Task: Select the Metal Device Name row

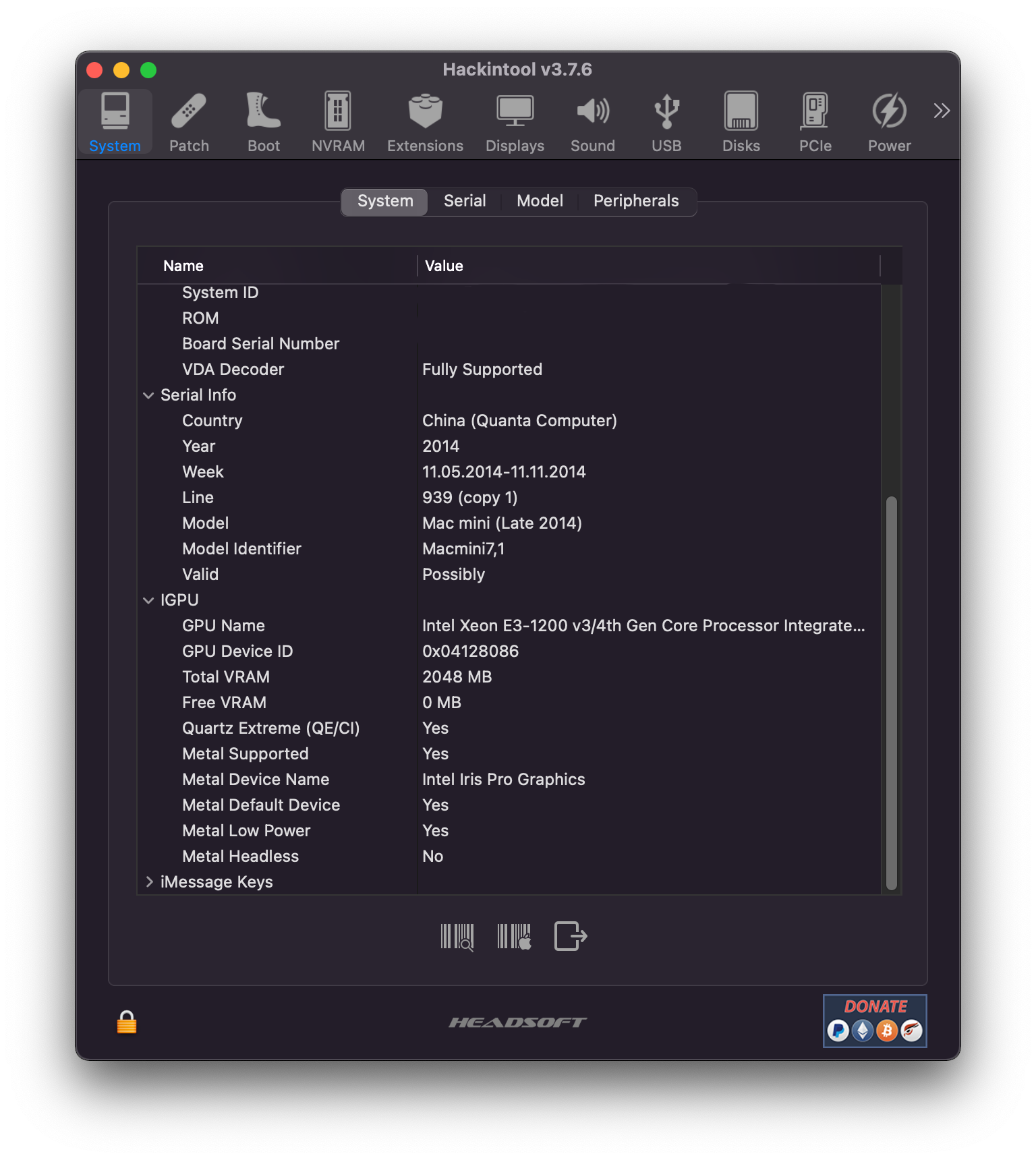Action: point(509,780)
